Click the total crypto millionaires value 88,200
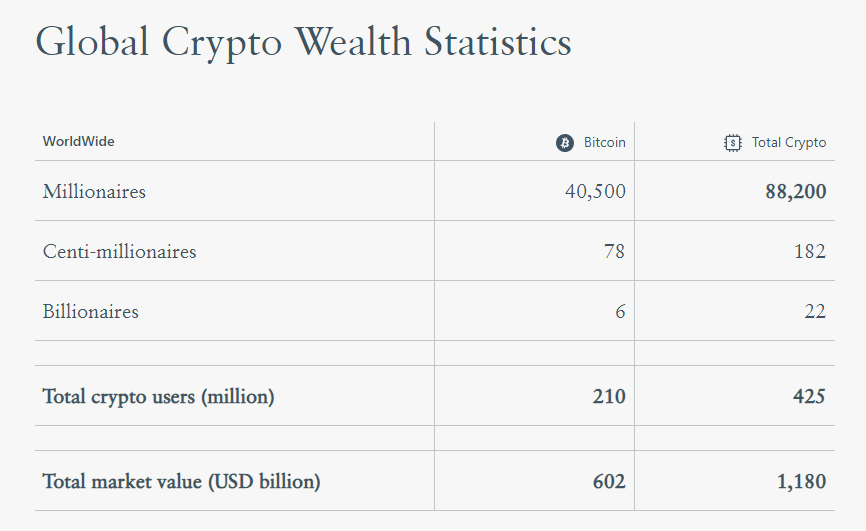 point(796,192)
